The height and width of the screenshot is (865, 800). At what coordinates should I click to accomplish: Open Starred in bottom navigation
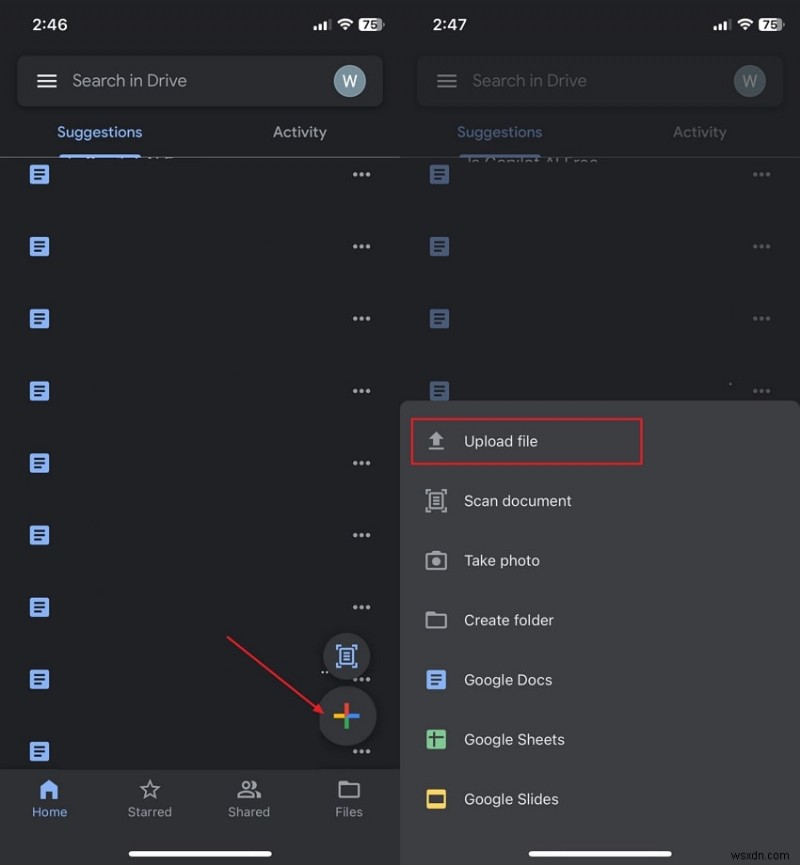point(150,799)
